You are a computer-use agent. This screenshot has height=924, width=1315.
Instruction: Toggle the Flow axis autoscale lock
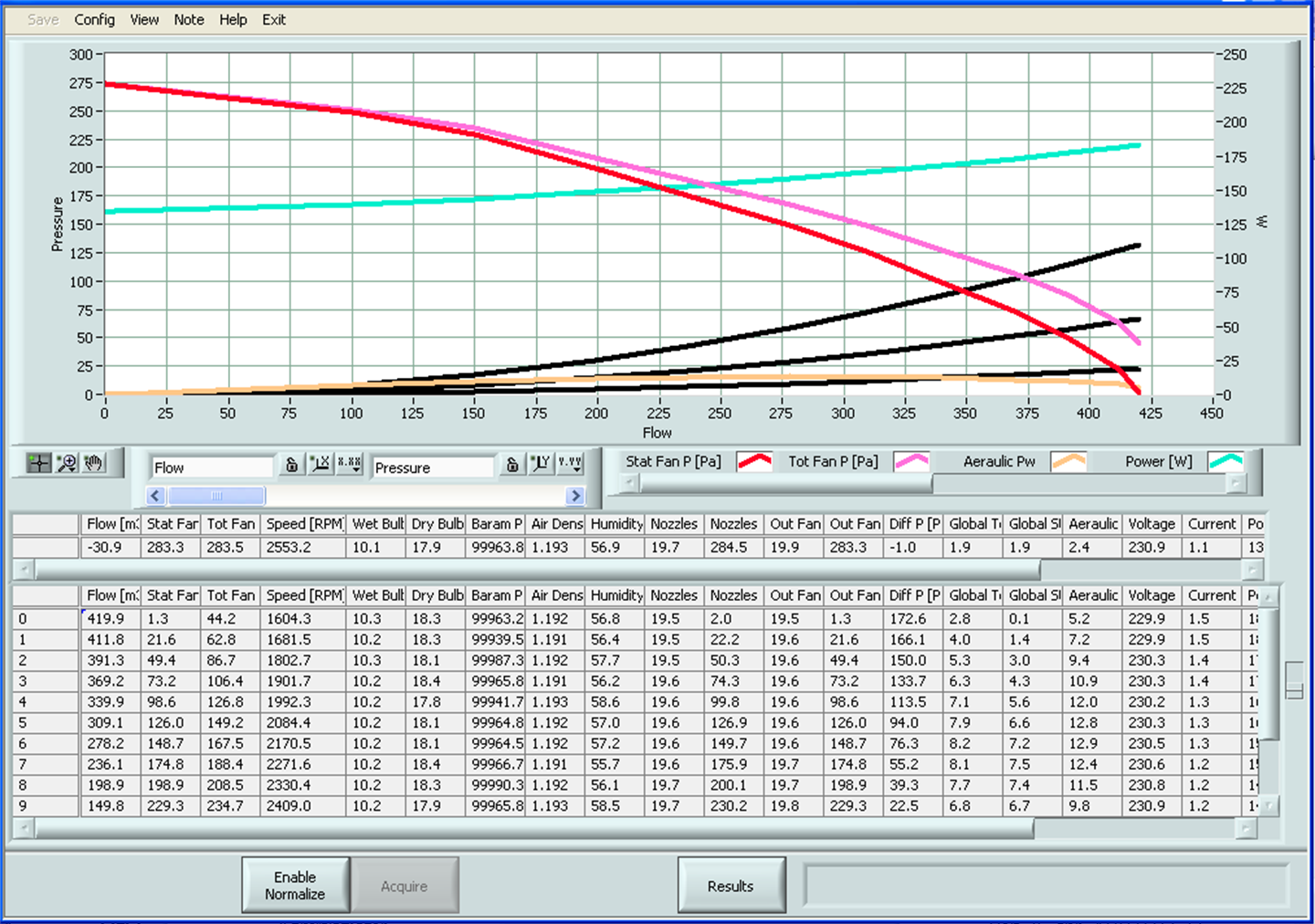[x=291, y=465]
